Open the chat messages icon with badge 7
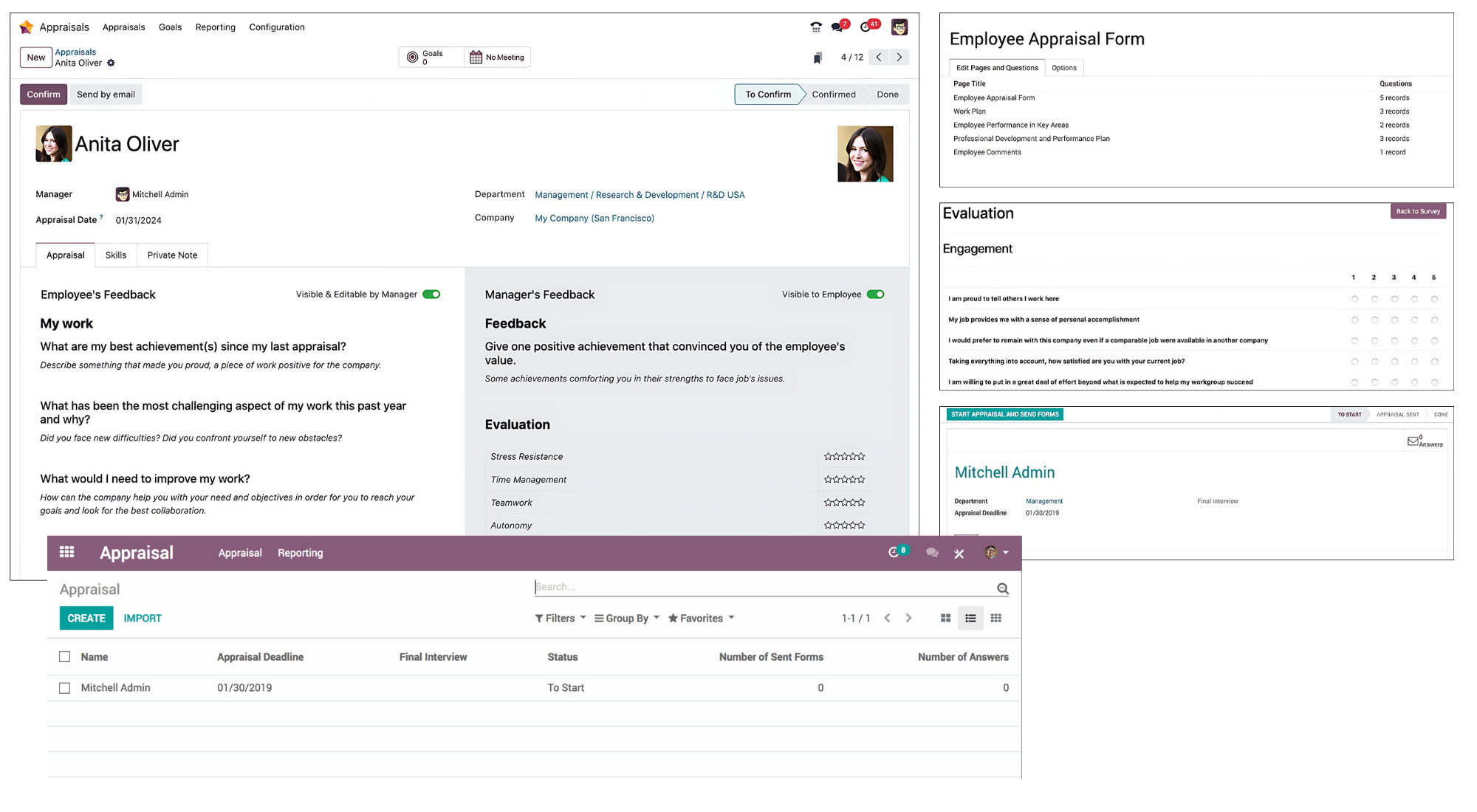 [837, 27]
